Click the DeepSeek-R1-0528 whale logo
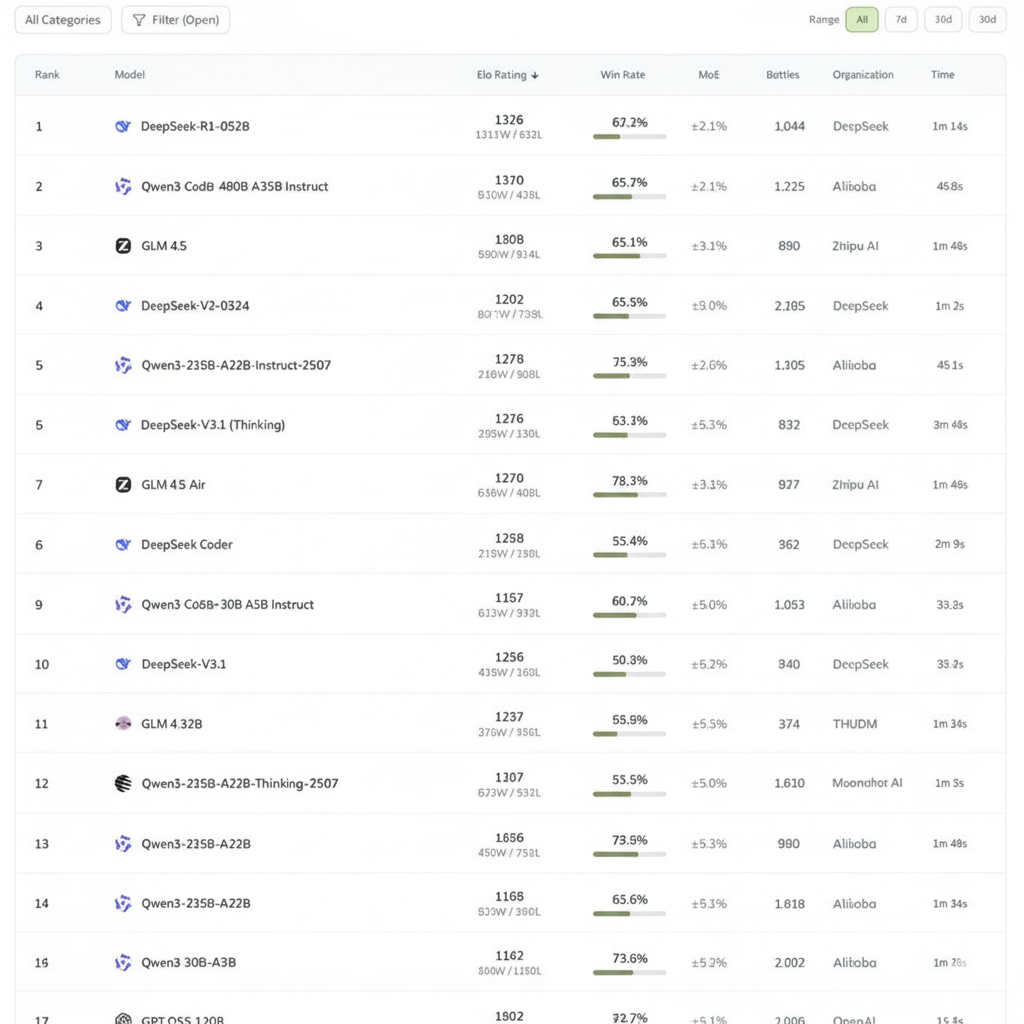The height and width of the screenshot is (1024, 1024). tap(123, 126)
